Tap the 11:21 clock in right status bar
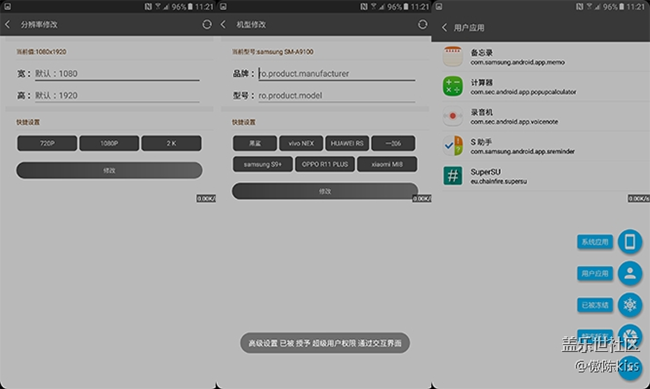 click(635, 7)
